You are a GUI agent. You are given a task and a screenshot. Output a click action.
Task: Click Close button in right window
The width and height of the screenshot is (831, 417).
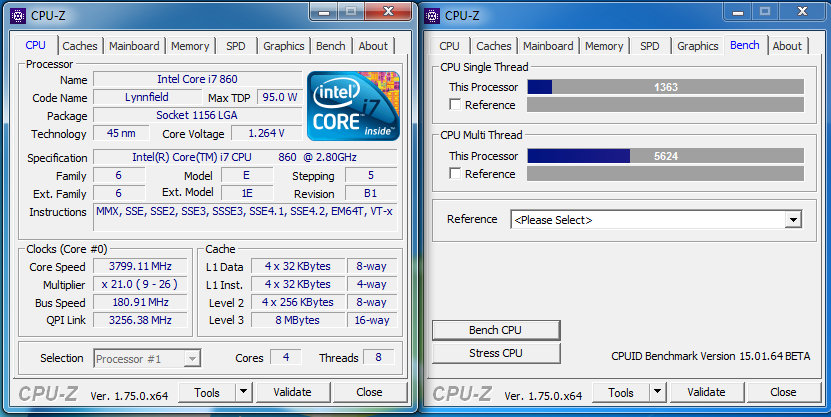783,392
